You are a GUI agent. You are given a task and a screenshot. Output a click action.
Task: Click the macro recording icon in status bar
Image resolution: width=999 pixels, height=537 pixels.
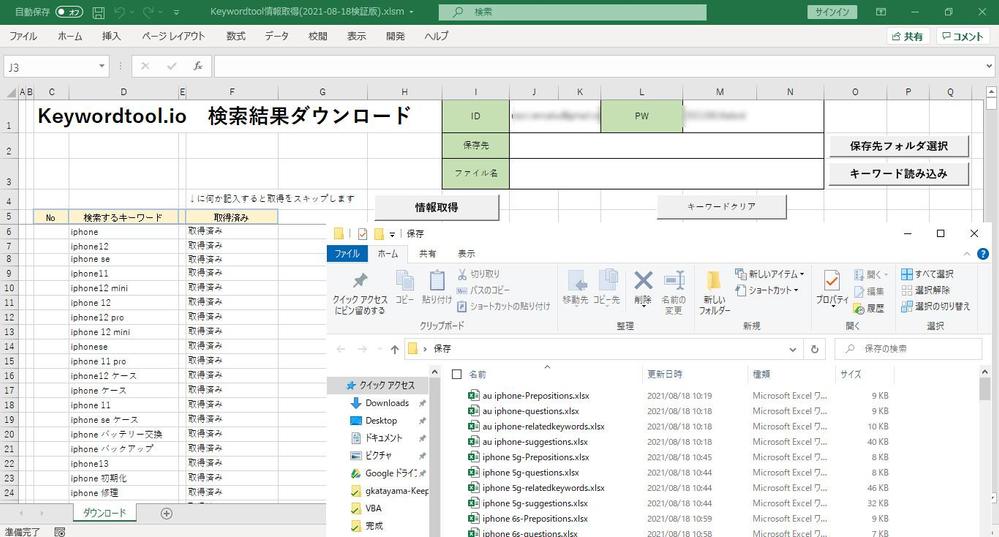(59, 531)
